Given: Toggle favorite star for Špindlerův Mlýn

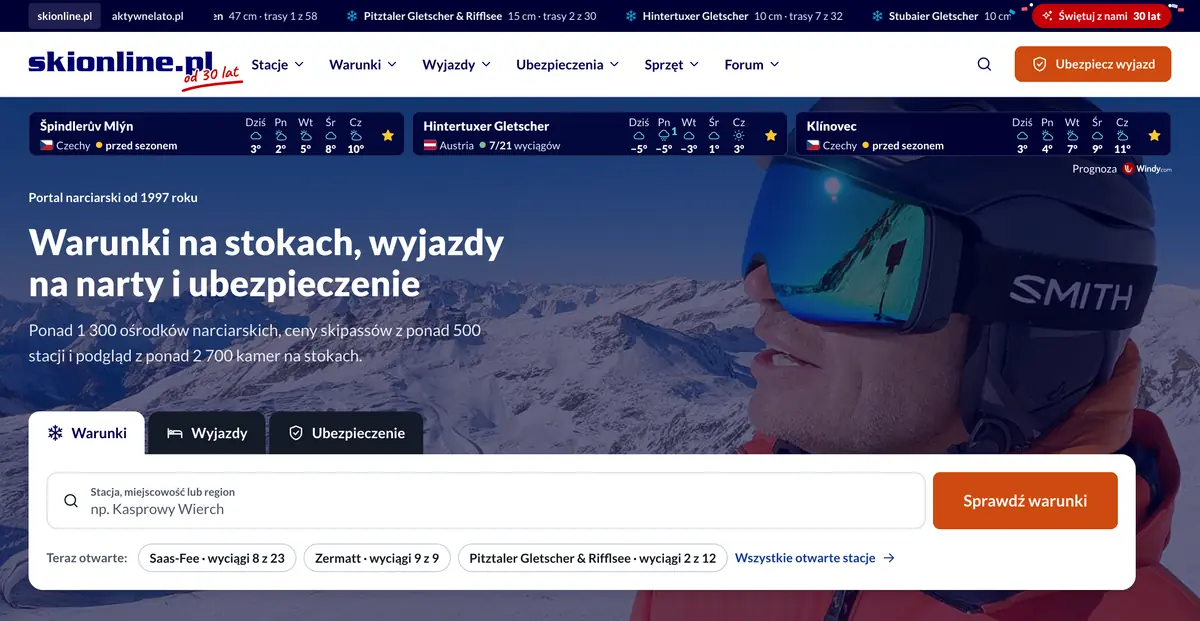Looking at the screenshot, I should pyautogui.click(x=388, y=135).
